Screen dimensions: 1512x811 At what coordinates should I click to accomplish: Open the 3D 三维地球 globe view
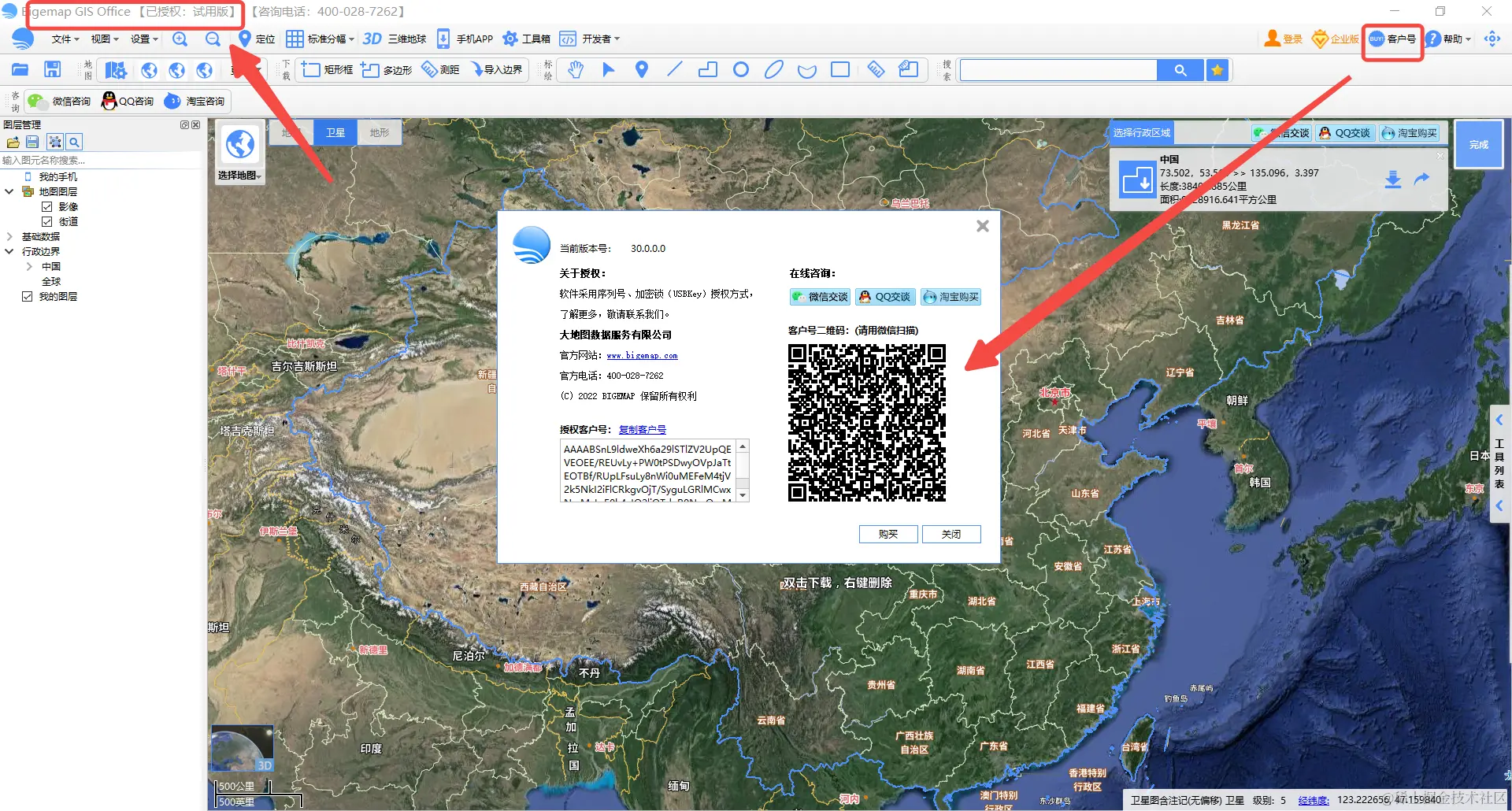click(395, 39)
